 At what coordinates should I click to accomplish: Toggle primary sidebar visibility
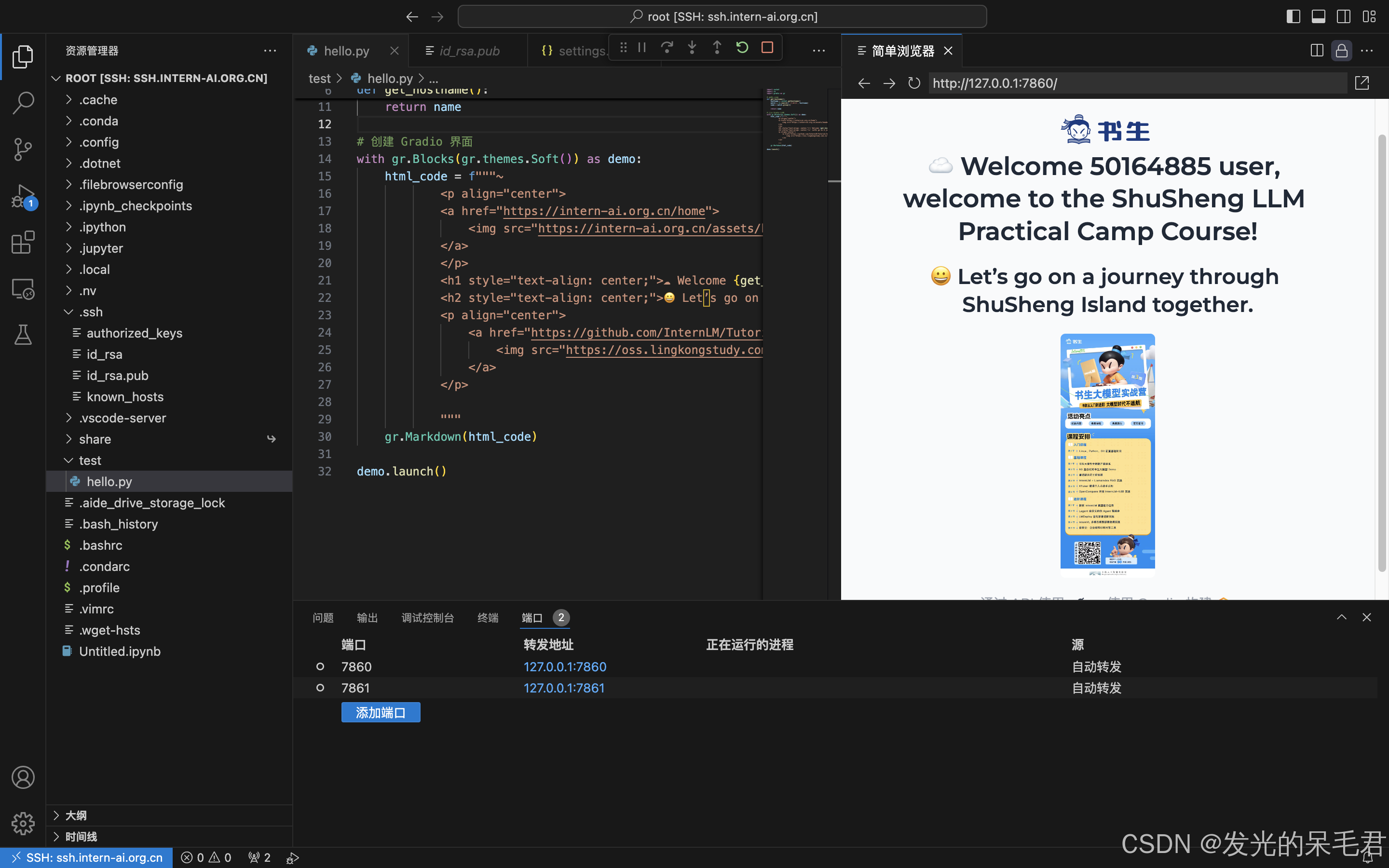(x=1293, y=17)
